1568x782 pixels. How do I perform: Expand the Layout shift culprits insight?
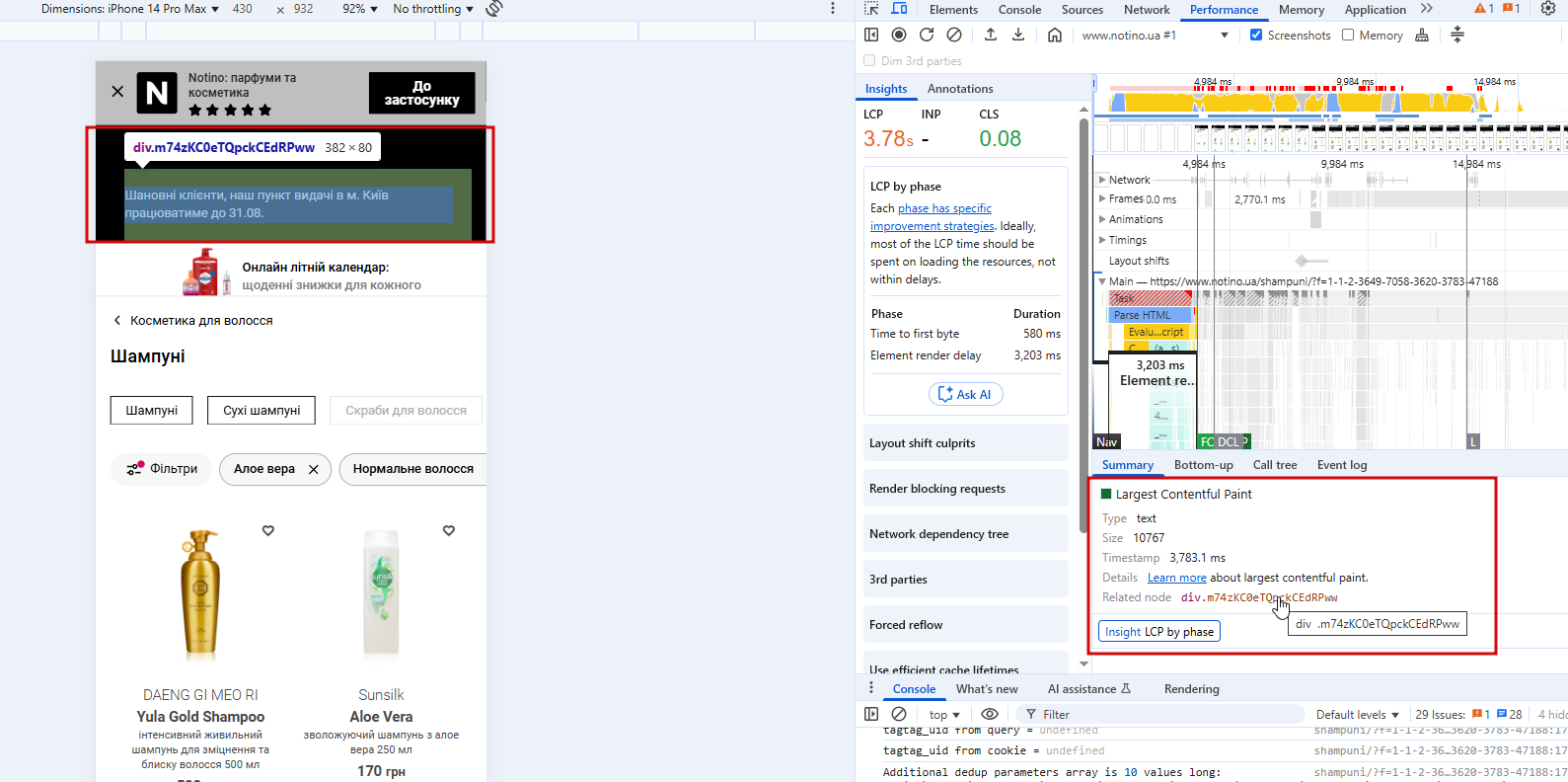(x=966, y=442)
